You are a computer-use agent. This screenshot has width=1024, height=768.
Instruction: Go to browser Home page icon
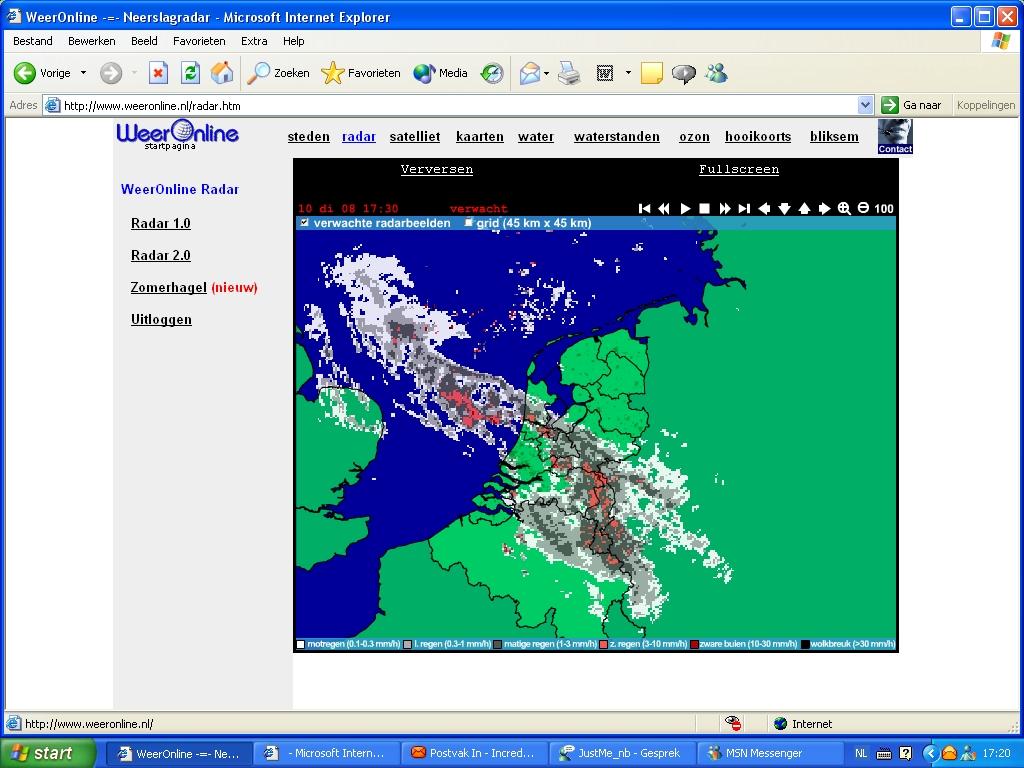[222, 73]
